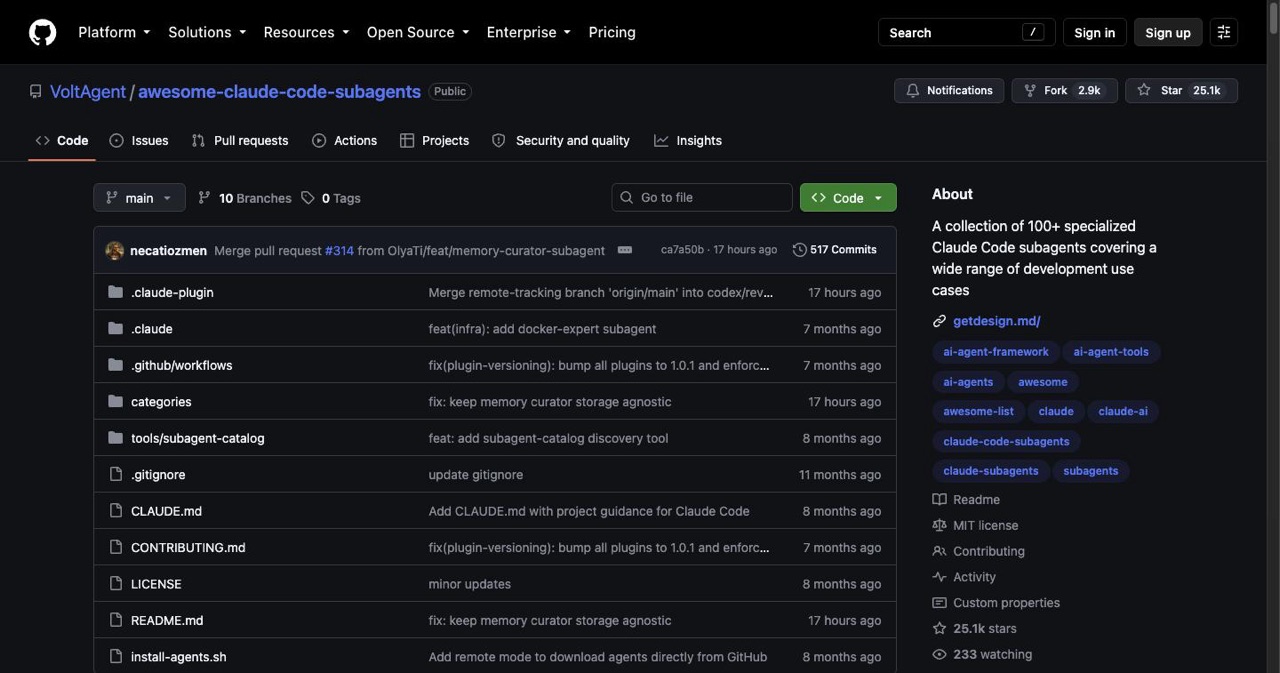Expand the Resources menu

pyautogui.click(x=306, y=32)
